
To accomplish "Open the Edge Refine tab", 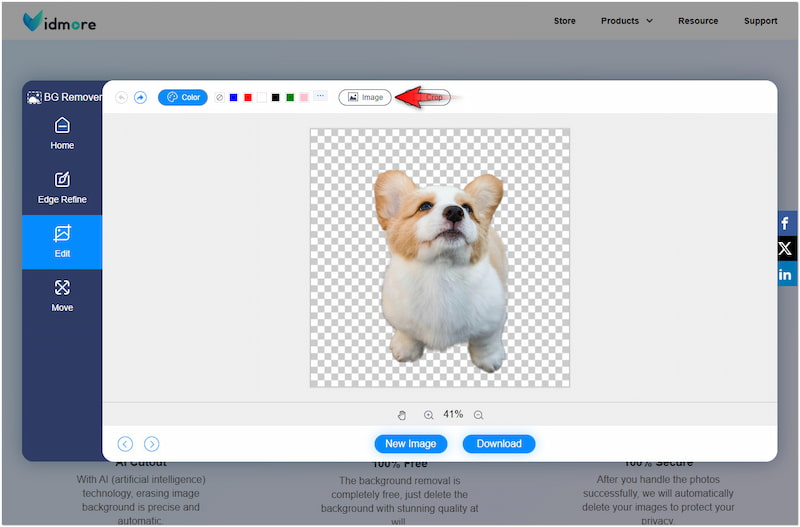I will tap(62, 188).
